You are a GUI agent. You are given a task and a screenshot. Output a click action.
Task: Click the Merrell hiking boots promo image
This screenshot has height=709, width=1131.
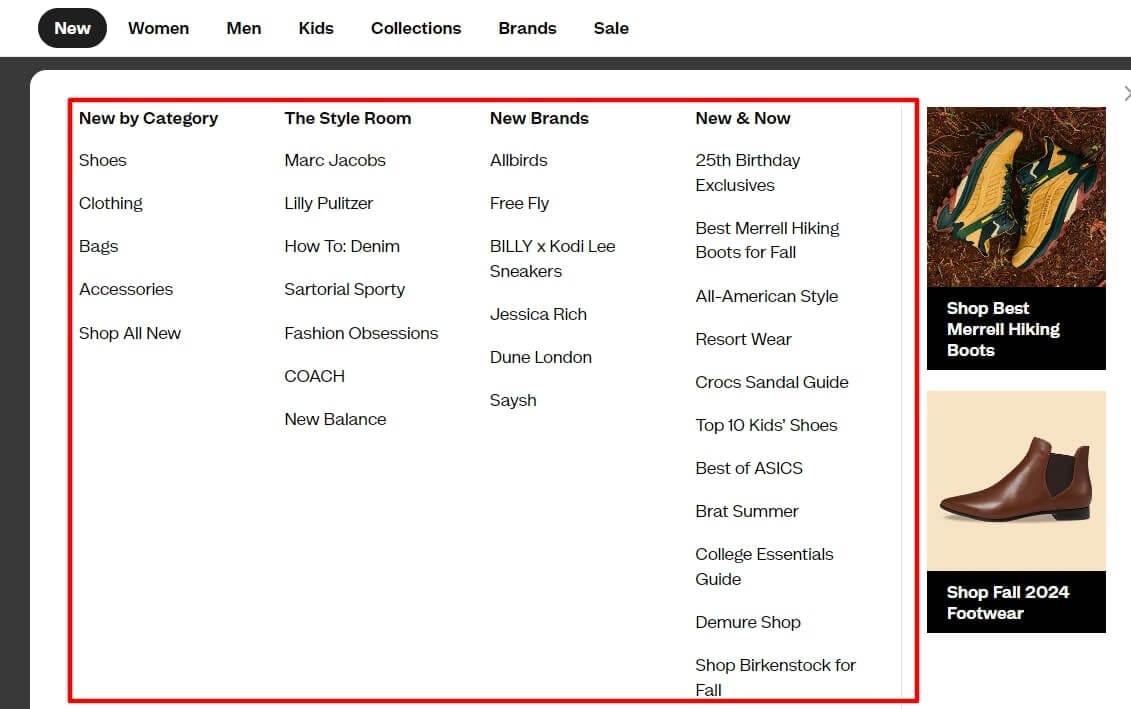click(x=1015, y=197)
